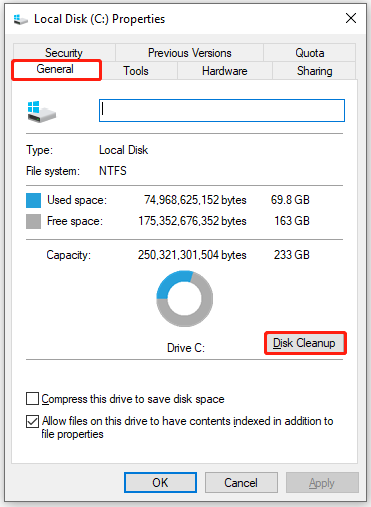This screenshot has height=507, width=371.
Task: Open the Previous Versions tab
Action: (190, 53)
